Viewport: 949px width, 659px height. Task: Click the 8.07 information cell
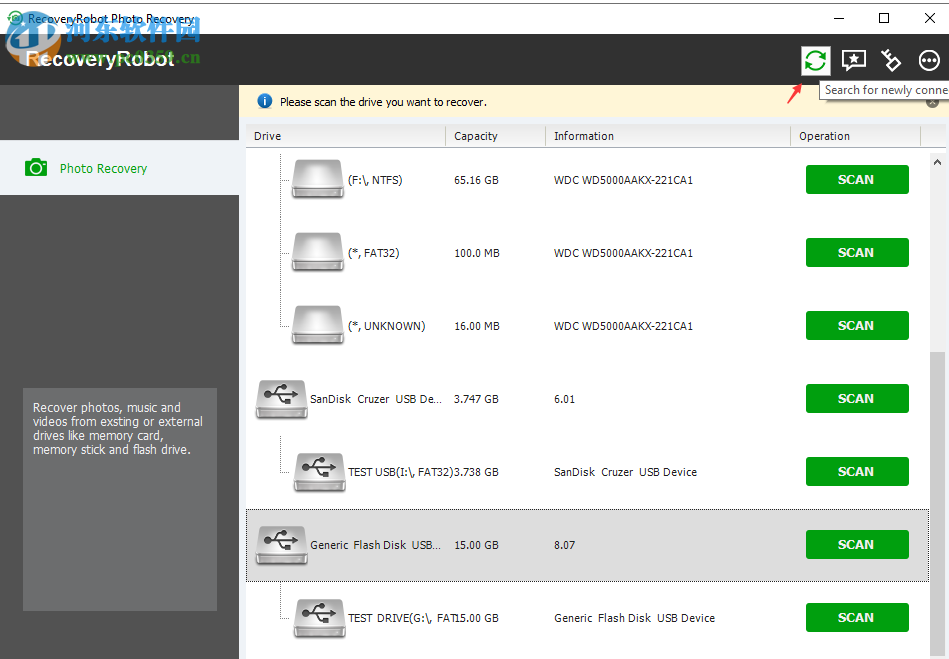(564, 545)
